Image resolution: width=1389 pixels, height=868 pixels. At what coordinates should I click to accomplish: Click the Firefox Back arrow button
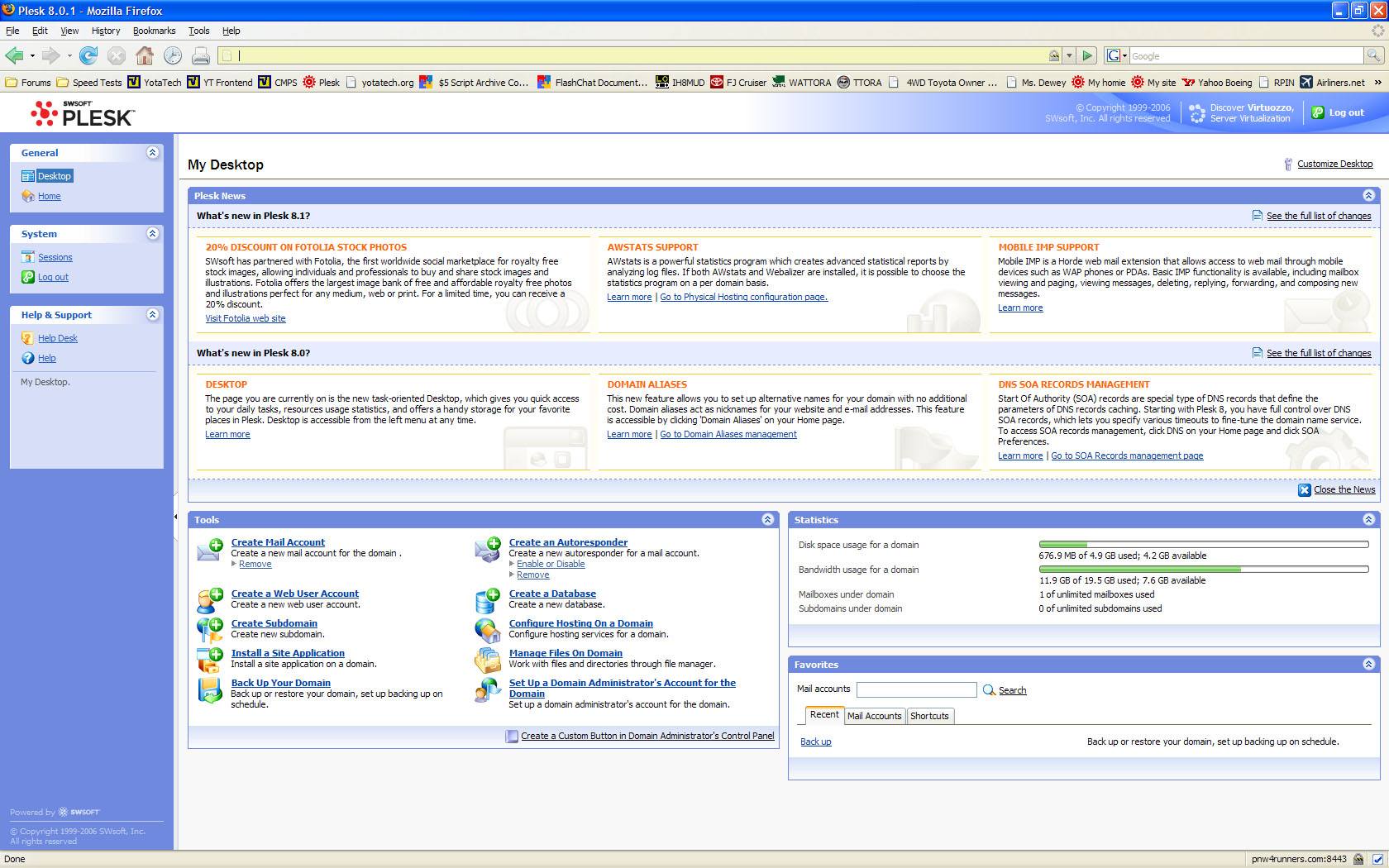pos(15,55)
